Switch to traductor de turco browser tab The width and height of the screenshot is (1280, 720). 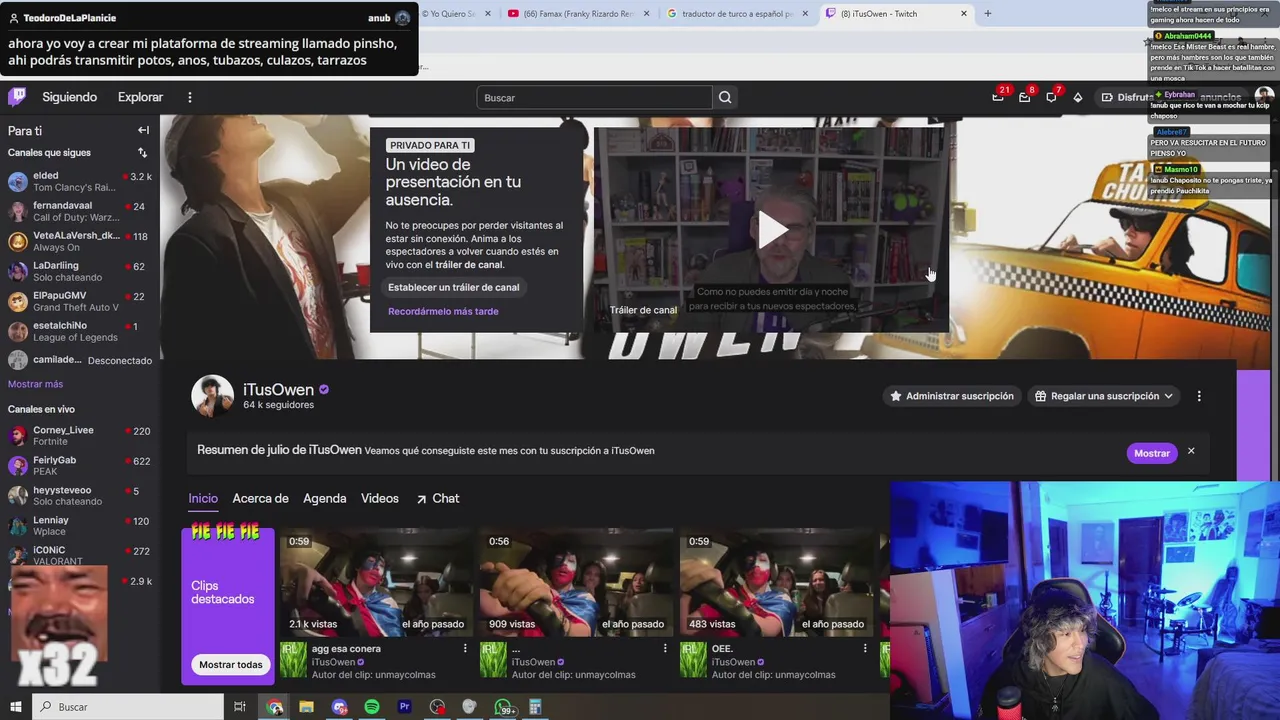[737, 13]
